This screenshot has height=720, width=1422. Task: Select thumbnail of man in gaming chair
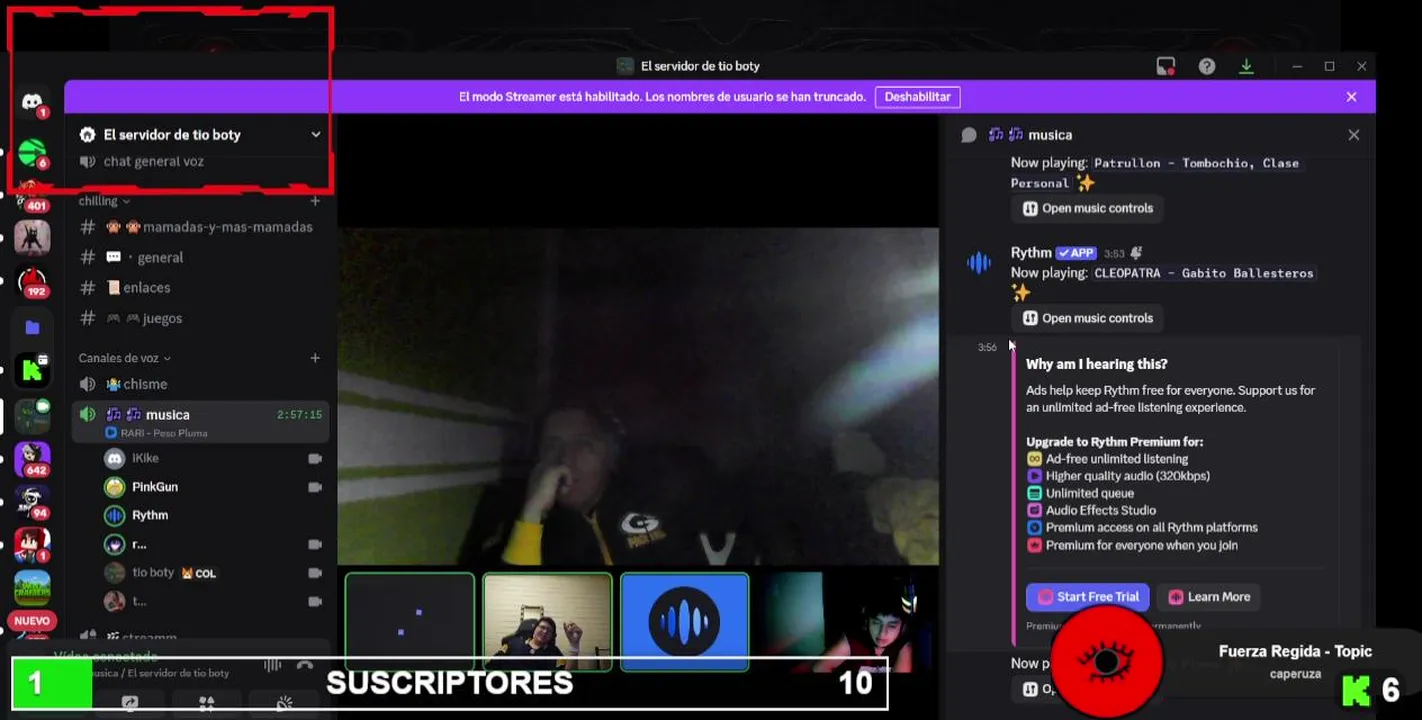(547, 622)
